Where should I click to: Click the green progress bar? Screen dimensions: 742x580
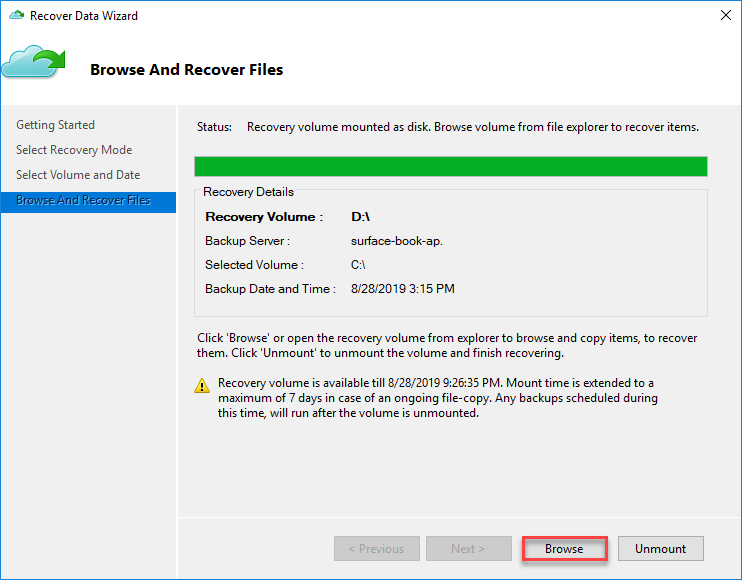click(x=450, y=166)
